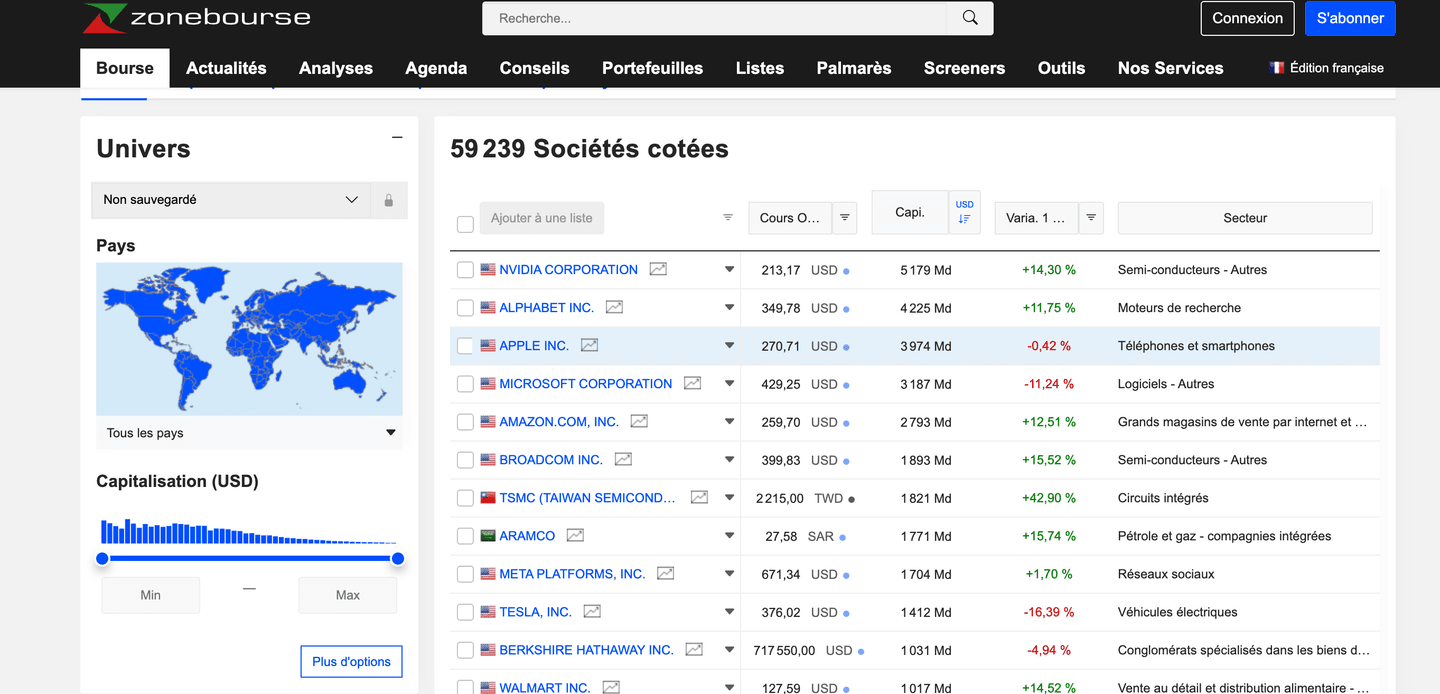Click the Secteur column header button
1440x694 pixels.
(1245, 218)
